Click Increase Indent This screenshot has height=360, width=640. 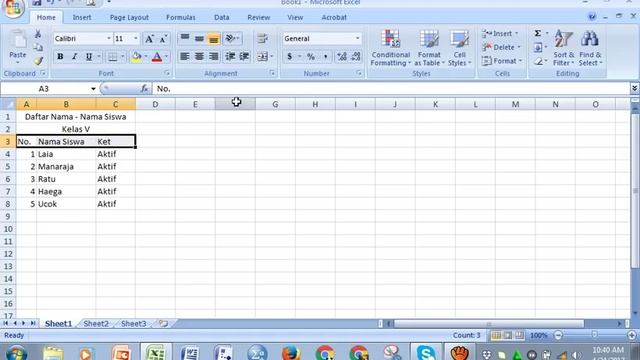(x=244, y=57)
